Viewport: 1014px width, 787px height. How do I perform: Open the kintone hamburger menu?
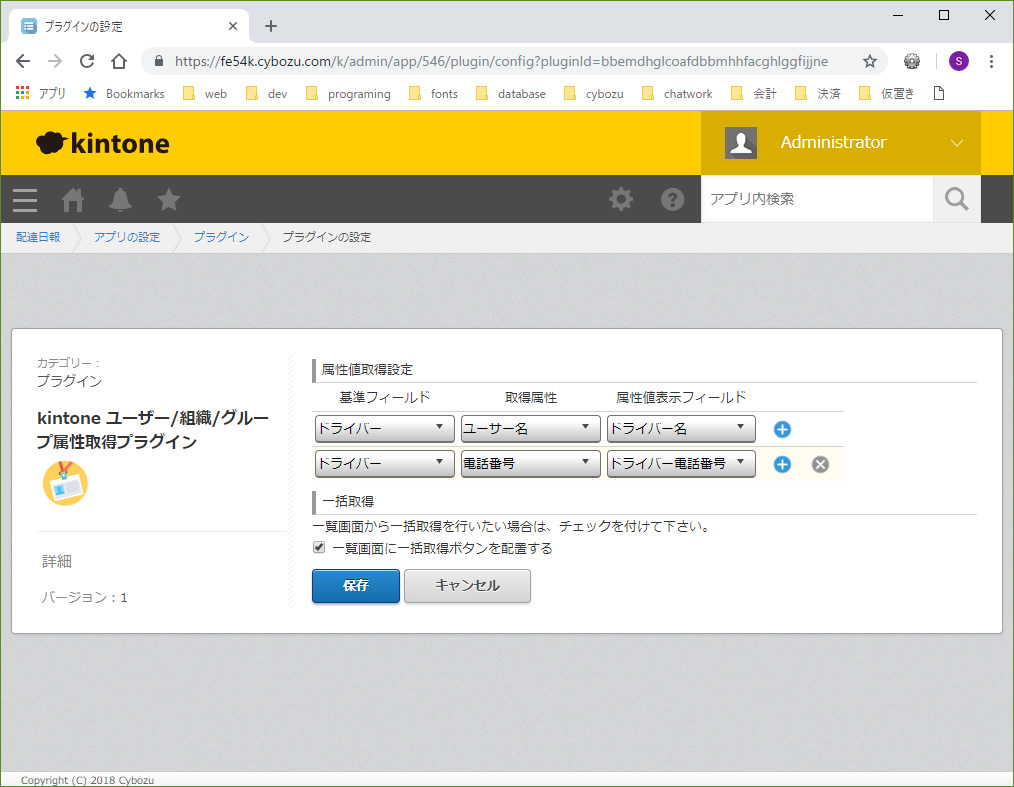click(x=25, y=200)
